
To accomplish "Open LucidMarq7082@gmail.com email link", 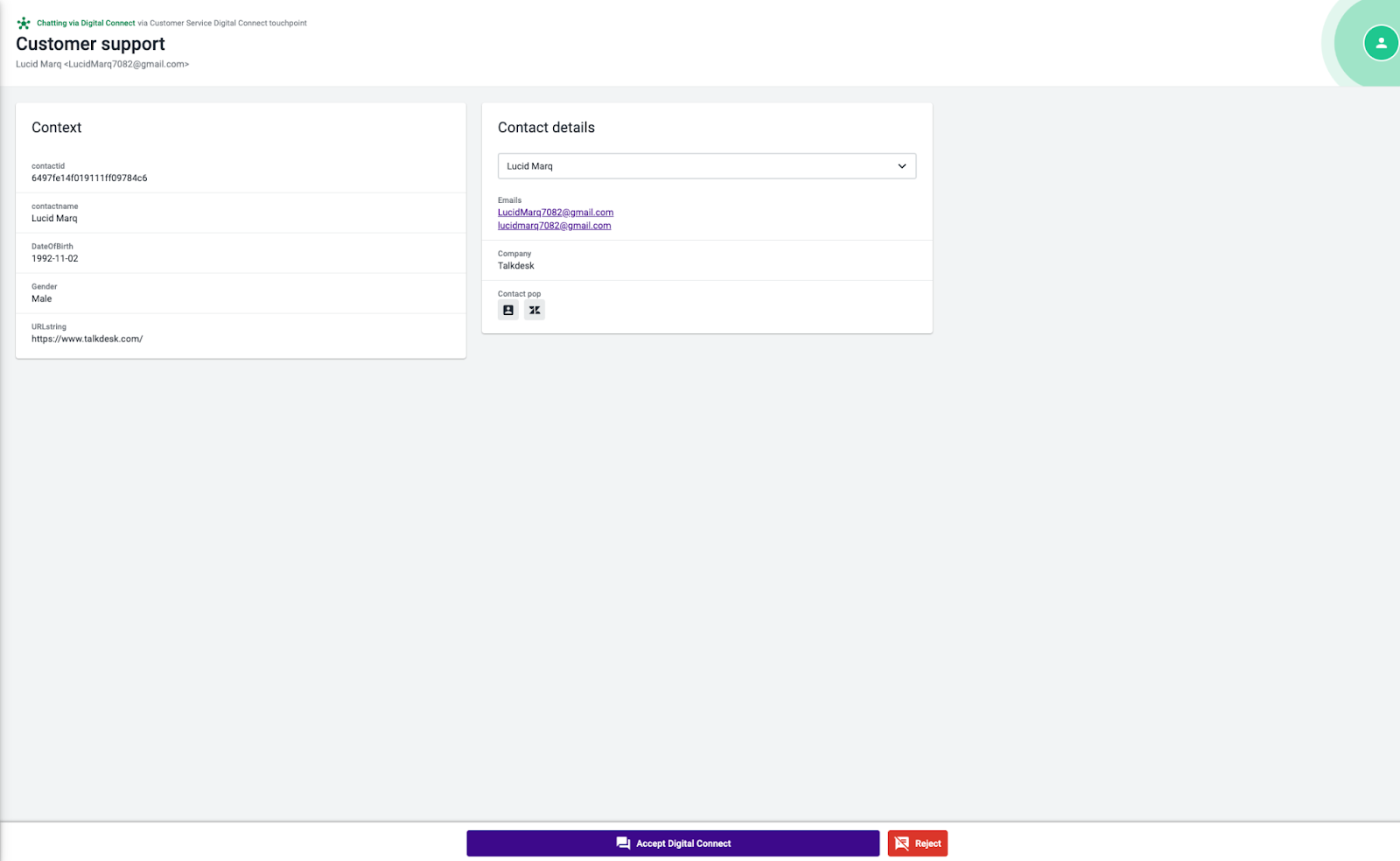I will [555, 212].
